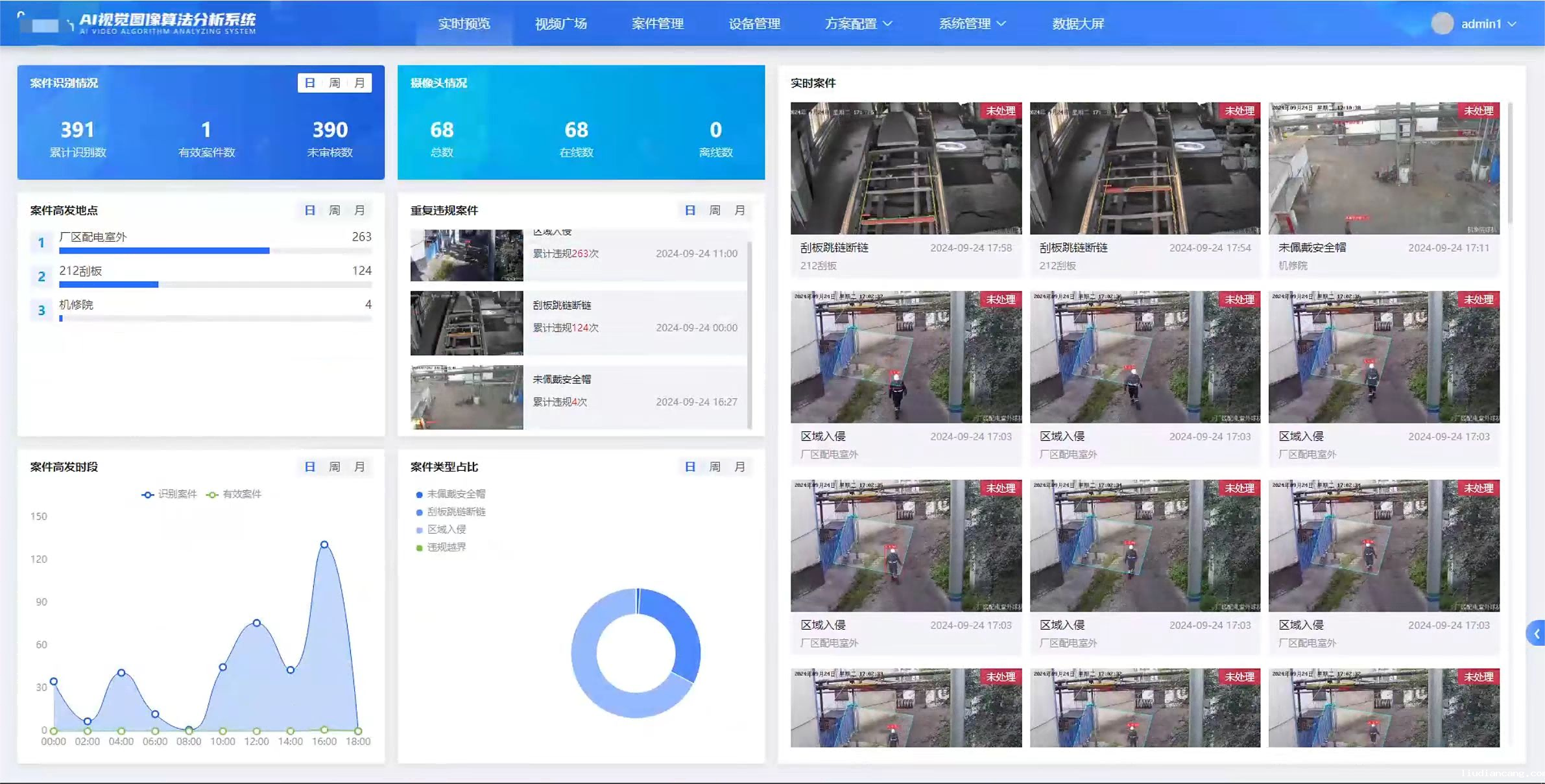Toggle 违规越界 green legend dot
Viewport: 1545px width, 784px height.
pos(419,548)
